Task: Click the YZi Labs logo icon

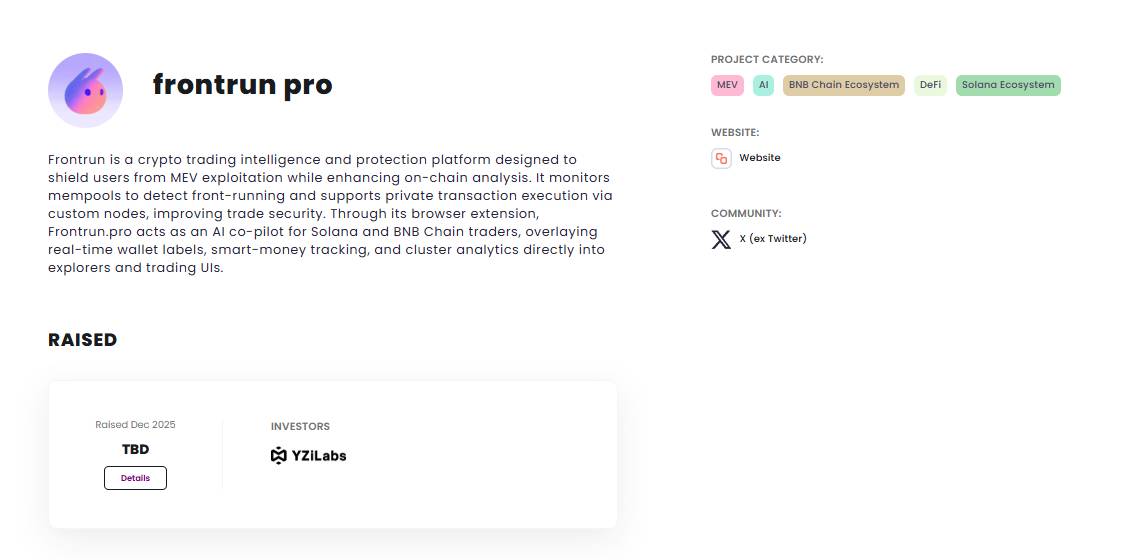Action: coord(279,456)
